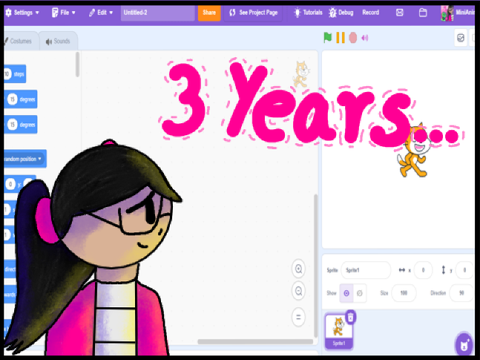480x360 pixels.
Task: Click the faded cat sprite in workspace corner
Action: (301, 74)
